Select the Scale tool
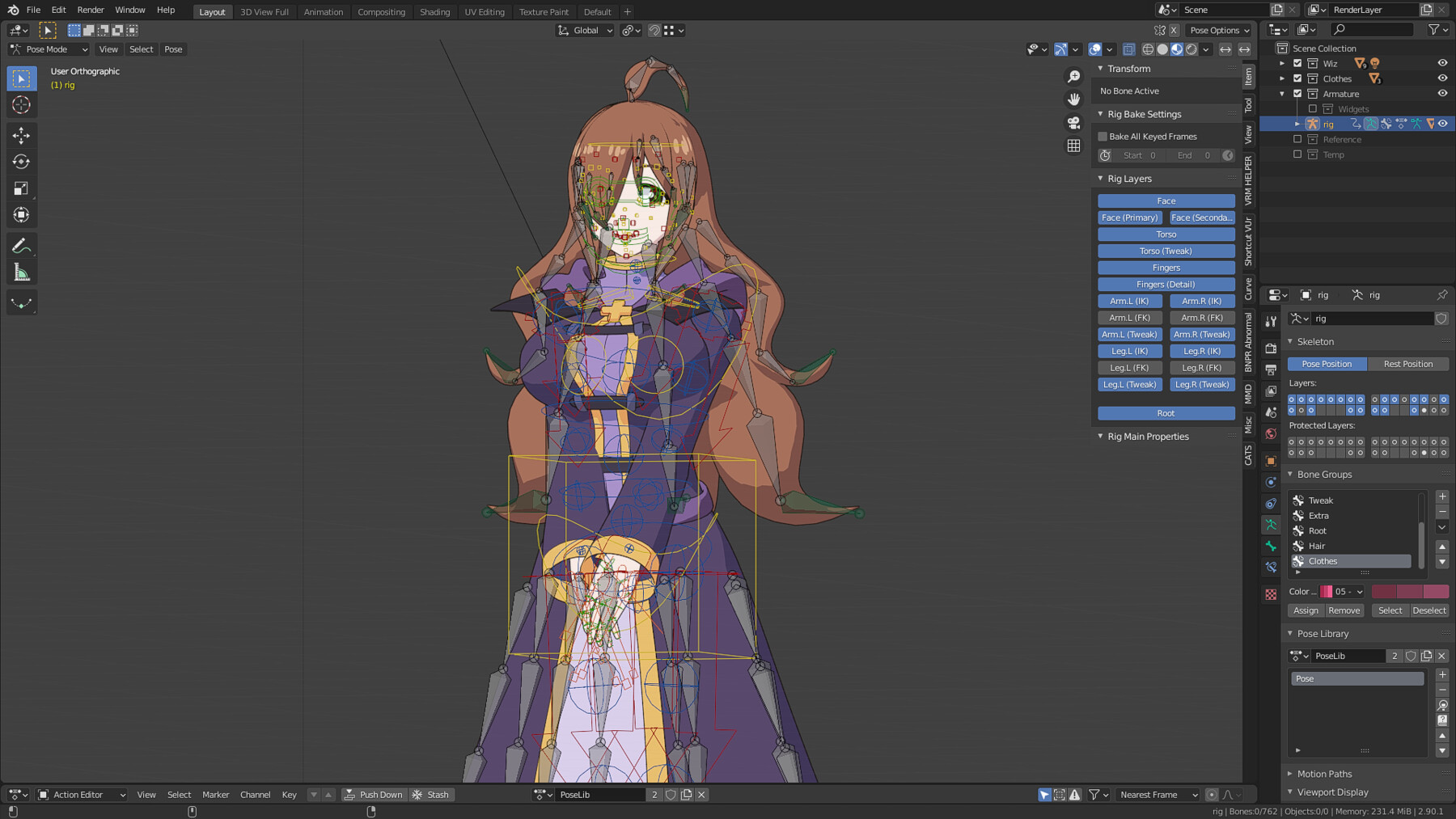The width and height of the screenshot is (1456, 819). click(21, 188)
